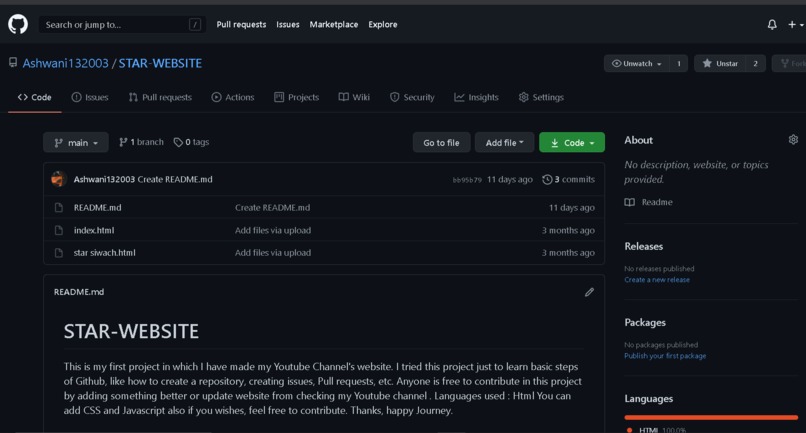View the 3 commits history
806x433 pixels.
tap(569, 179)
